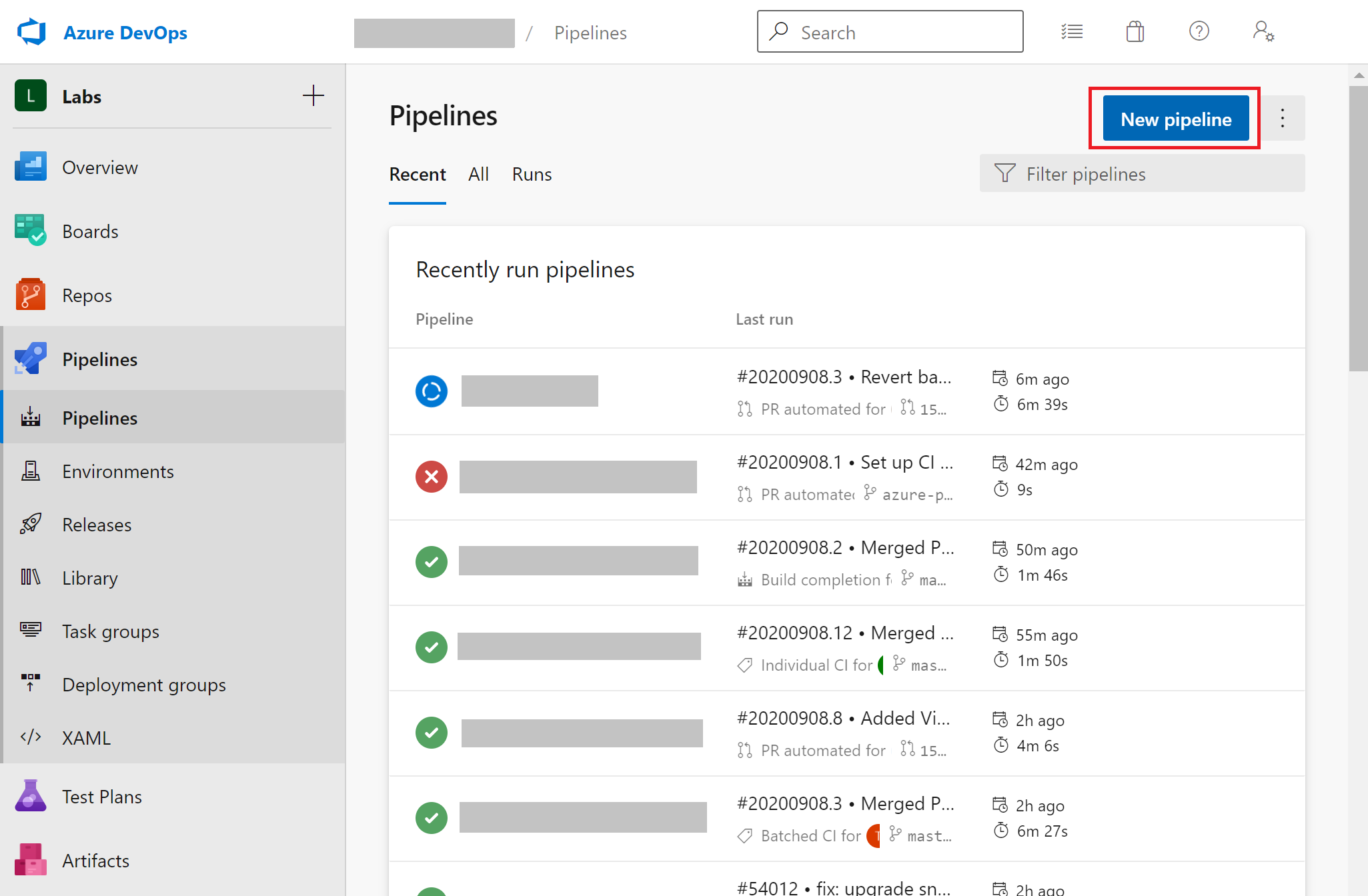This screenshot has width=1368, height=896.
Task: Click the Pipelines breadcrumb
Action: (590, 33)
